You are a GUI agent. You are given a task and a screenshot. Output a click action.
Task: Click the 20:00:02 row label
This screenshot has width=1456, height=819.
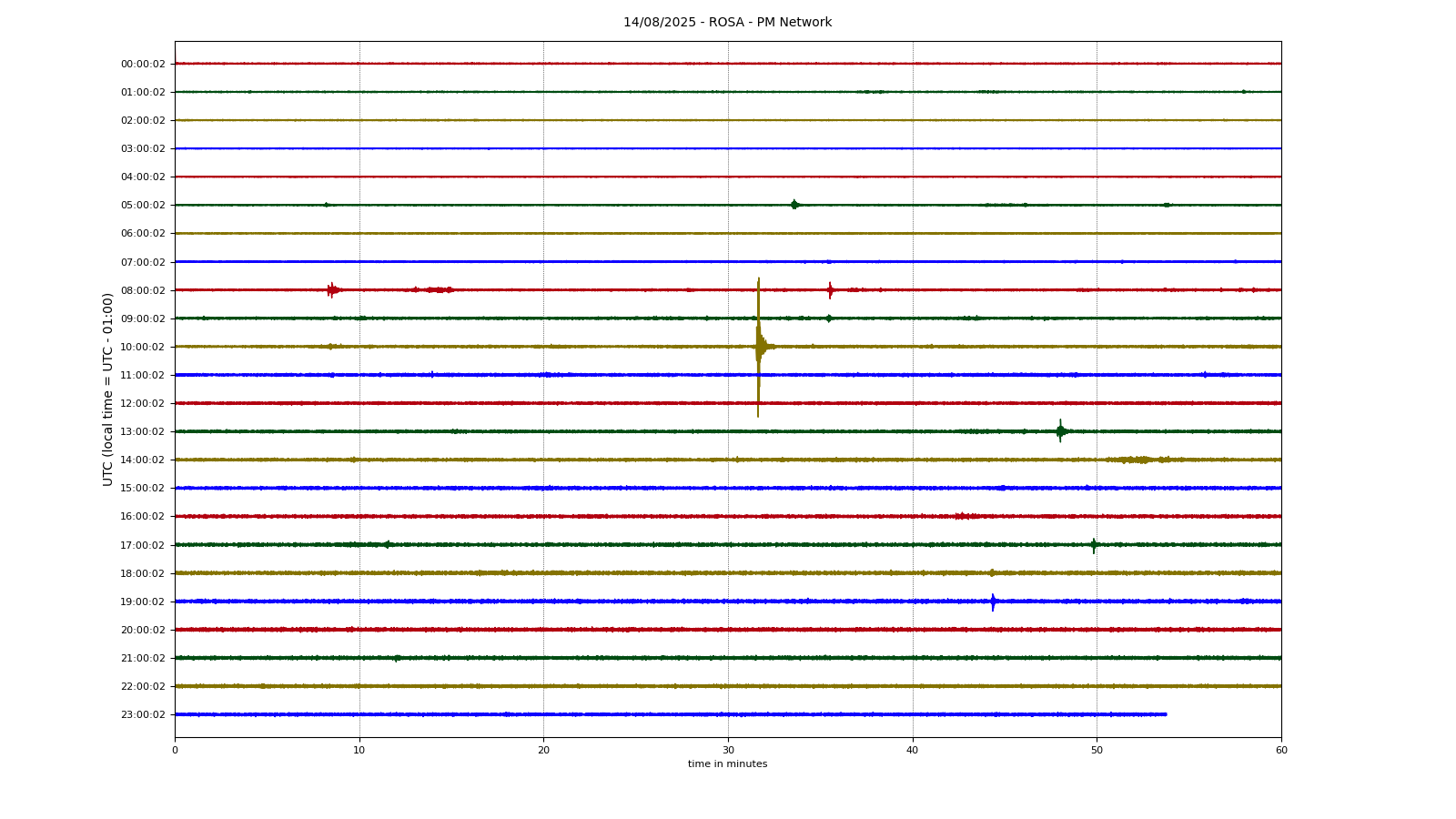[x=143, y=630]
